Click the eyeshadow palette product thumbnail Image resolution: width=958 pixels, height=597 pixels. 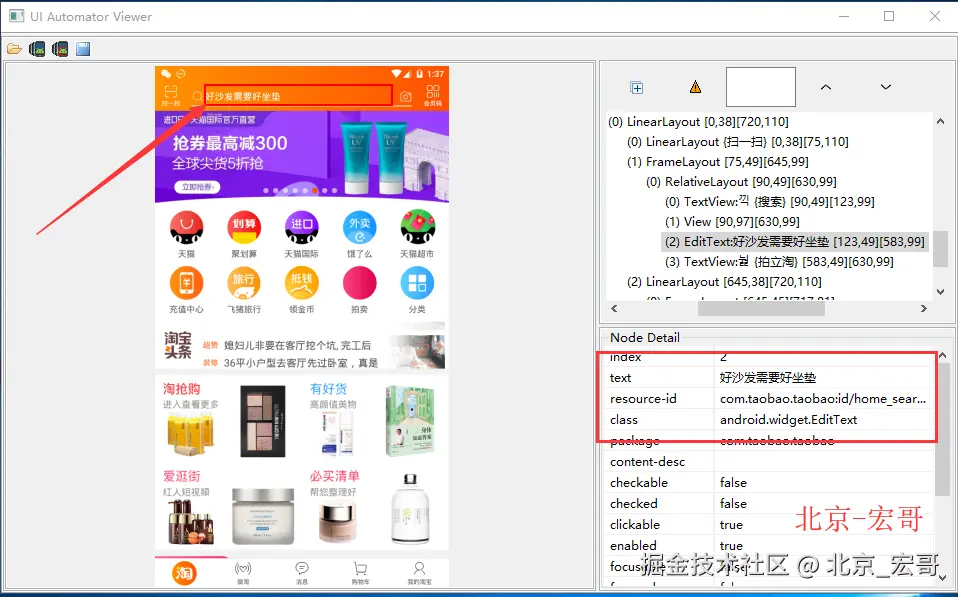tap(263, 422)
